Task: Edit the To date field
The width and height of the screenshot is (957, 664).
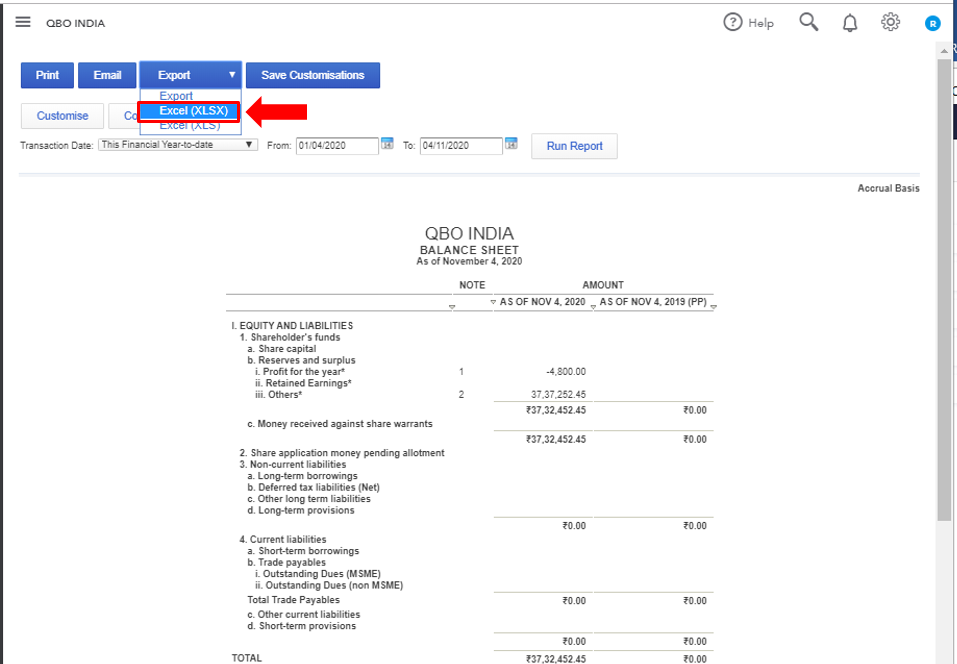Action: point(461,146)
